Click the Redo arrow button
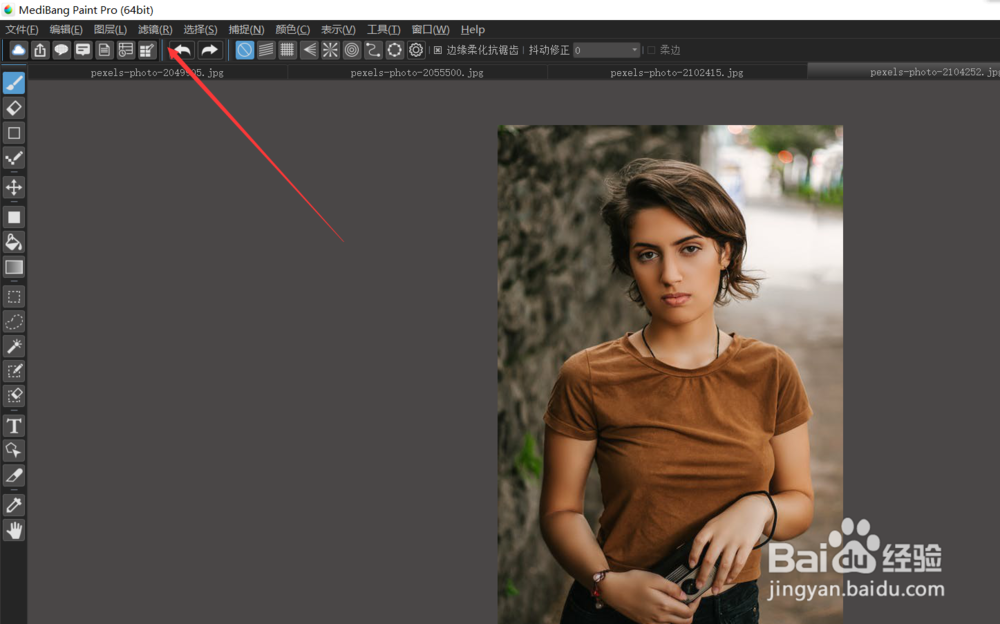This screenshot has height=624, width=1000. click(x=209, y=50)
